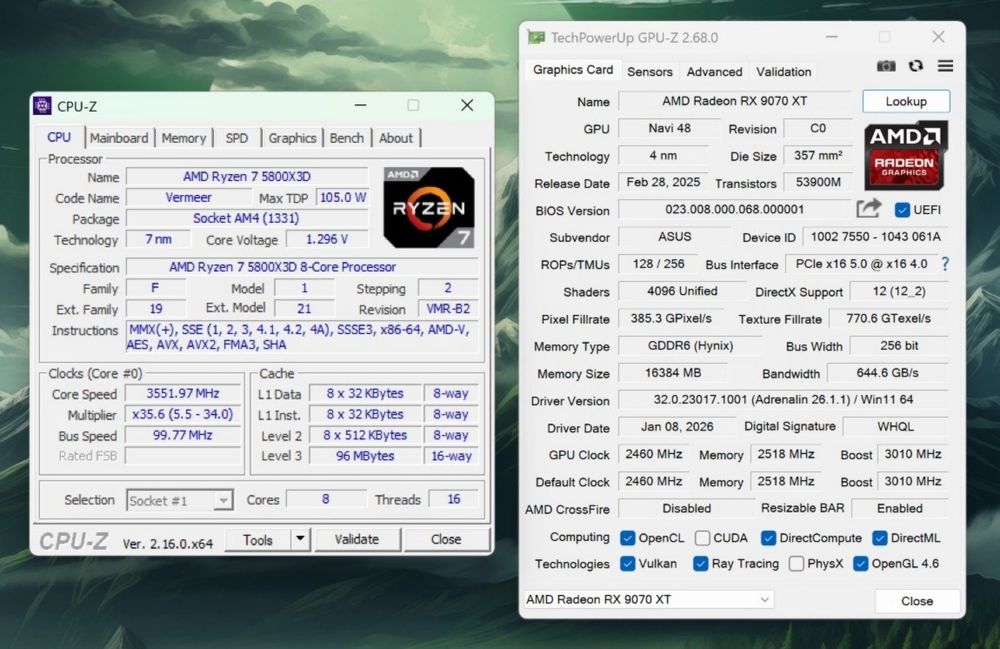Take a GPU-Z screenshot with the camera icon
1000x649 pixels.
click(x=886, y=66)
